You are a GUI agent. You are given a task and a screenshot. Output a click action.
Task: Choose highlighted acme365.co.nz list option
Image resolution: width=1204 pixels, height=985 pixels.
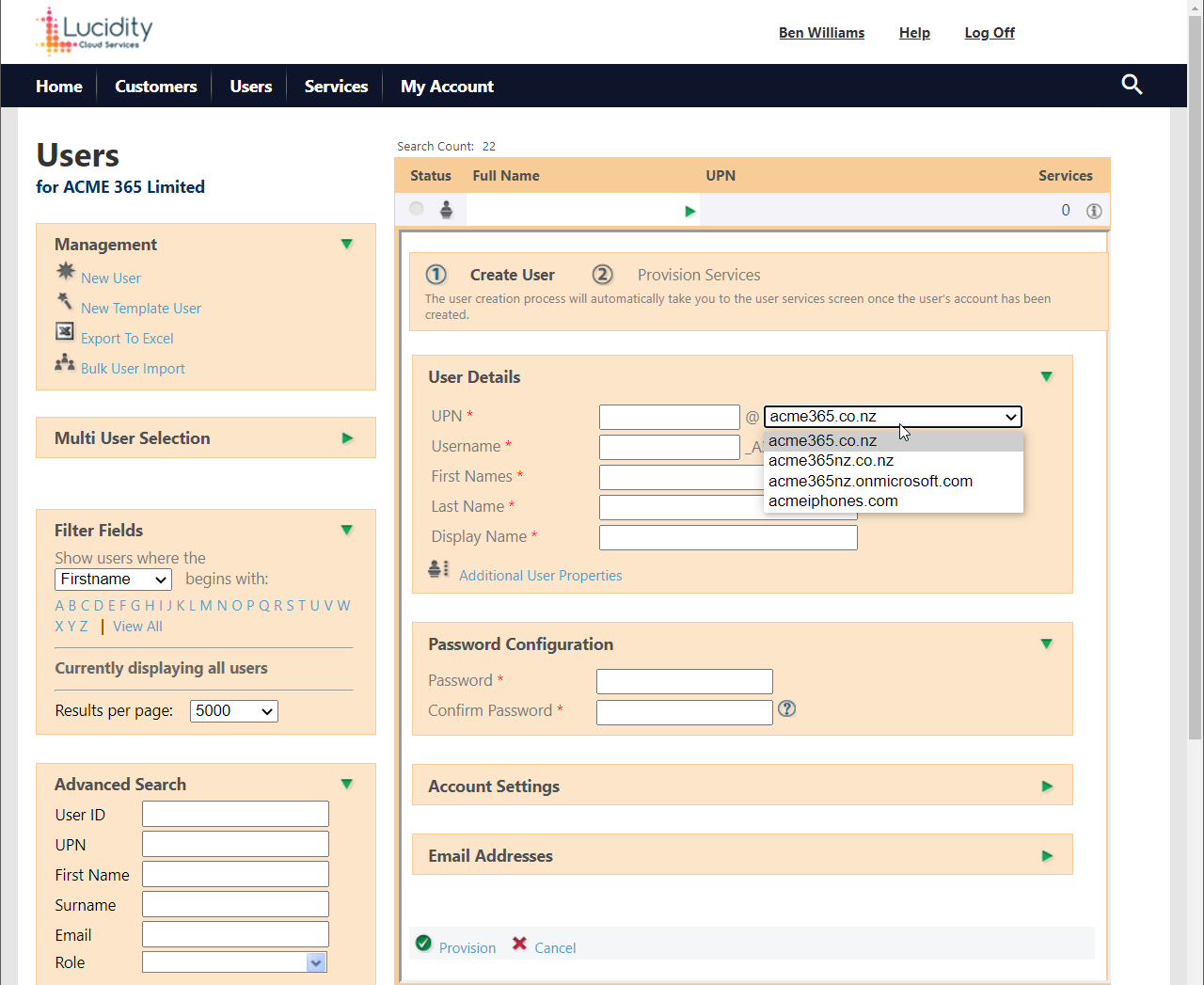point(894,441)
